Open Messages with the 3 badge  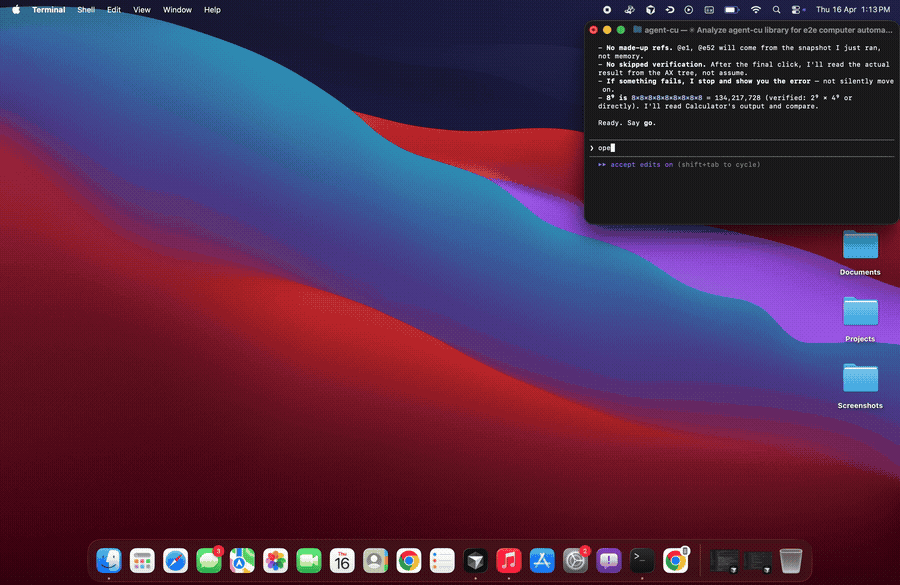click(x=208, y=560)
